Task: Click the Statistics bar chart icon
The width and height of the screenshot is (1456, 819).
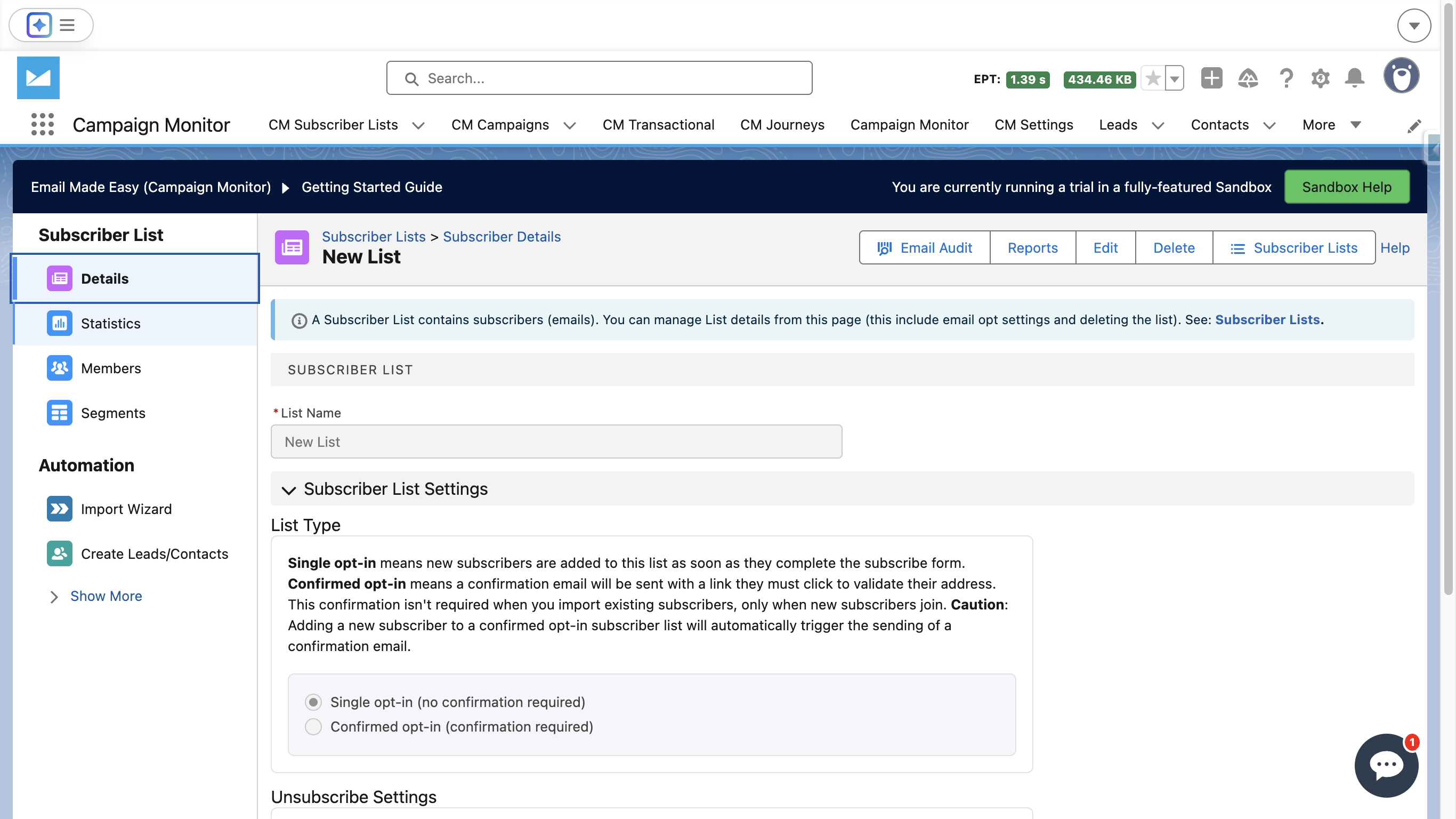Action: (59, 323)
